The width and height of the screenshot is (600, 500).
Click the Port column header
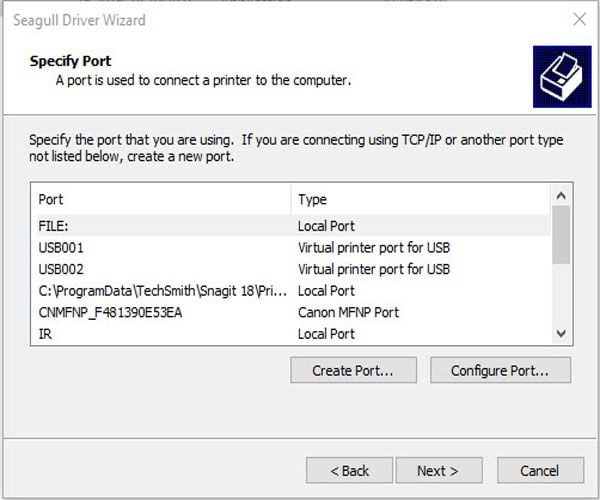[x=160, y=199]
